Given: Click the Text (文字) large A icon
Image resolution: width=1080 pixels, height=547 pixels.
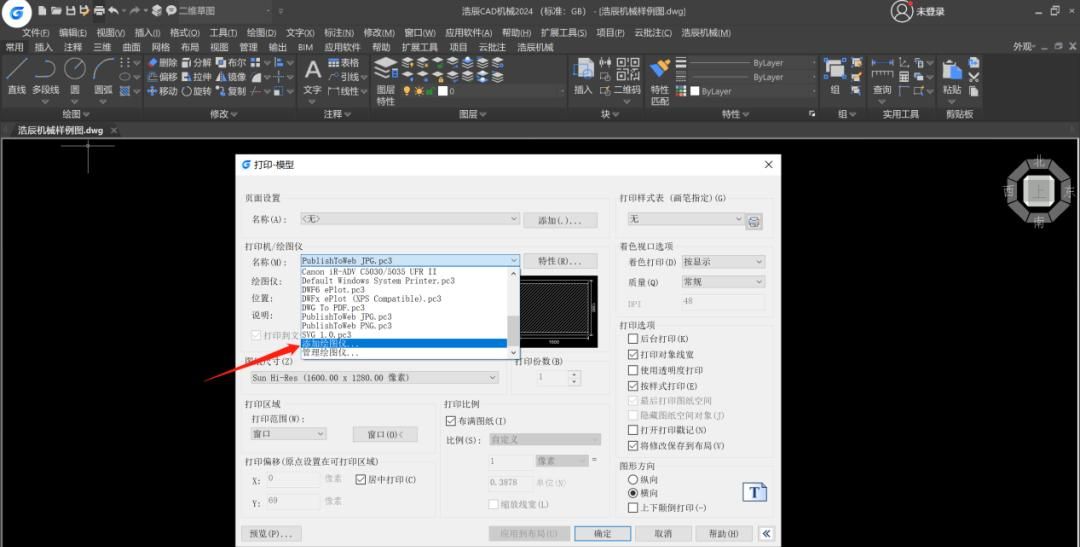Looking at the screenshot, I should click(x=313, y=70).
